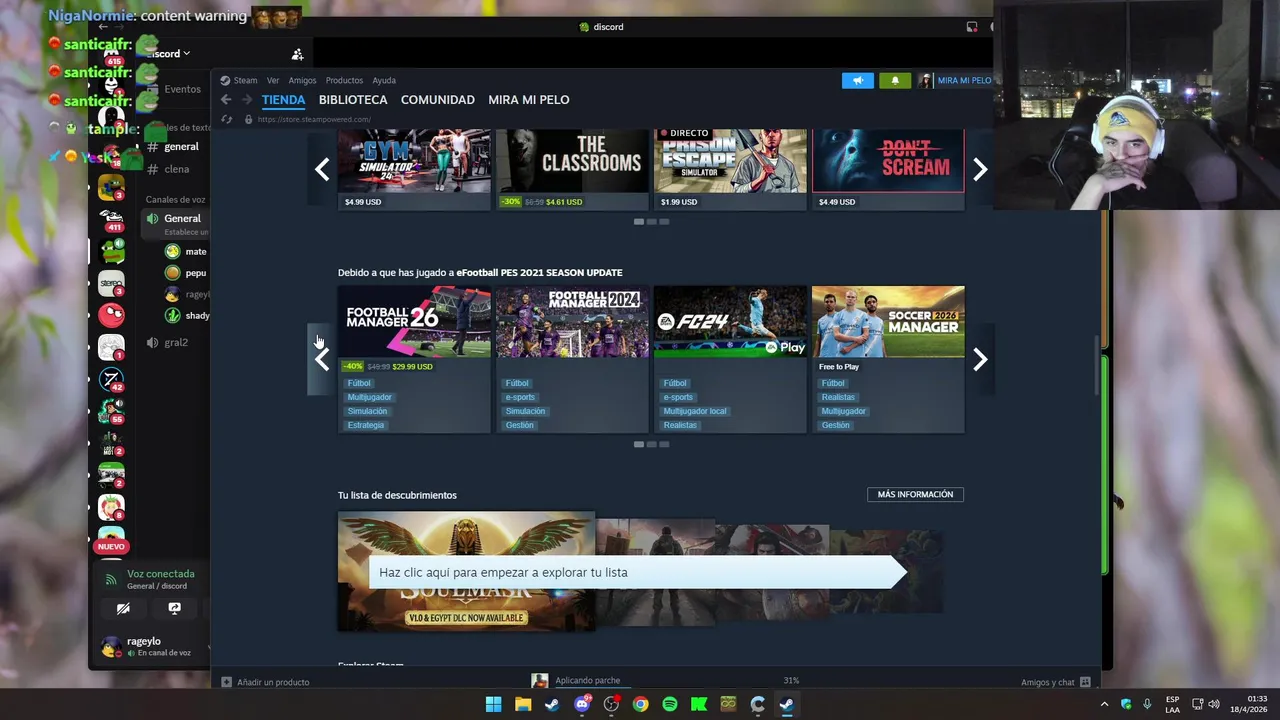Open the Productos menu in Steam

[x=344, y=80]
